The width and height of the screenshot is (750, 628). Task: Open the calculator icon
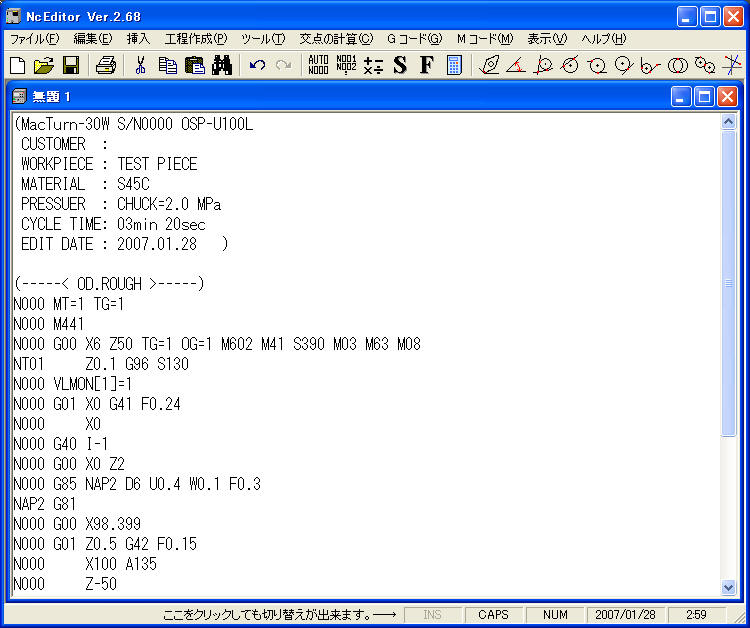(x=454, y=65)
